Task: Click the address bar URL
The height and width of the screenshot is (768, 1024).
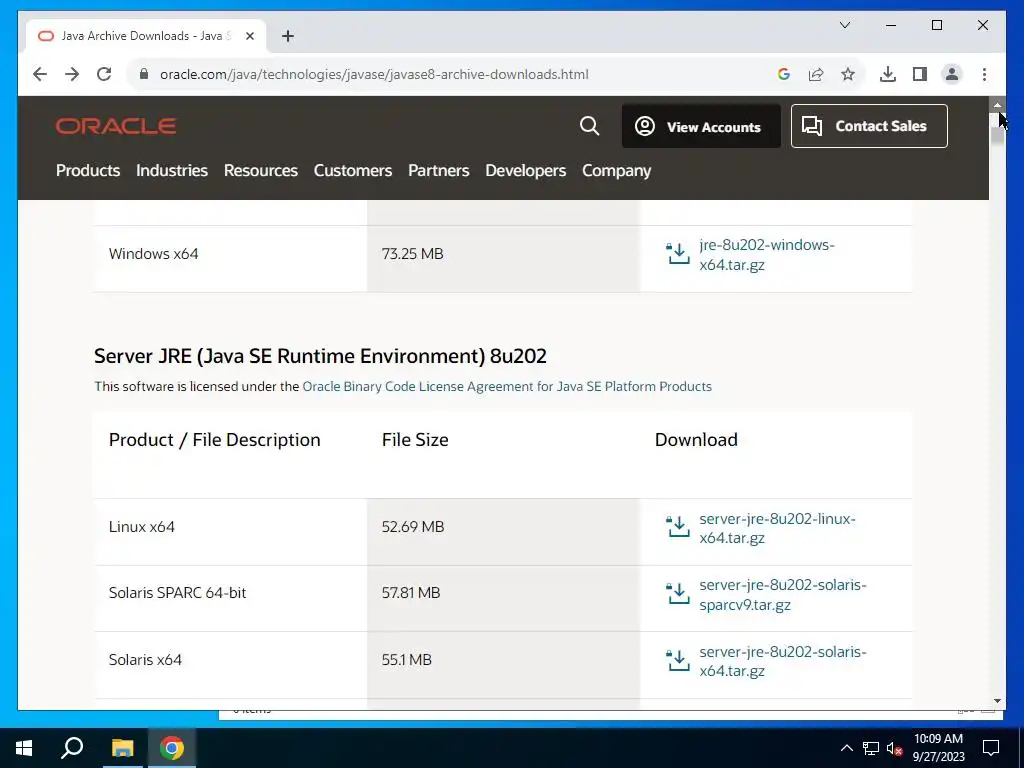Action: coord(374,74)
